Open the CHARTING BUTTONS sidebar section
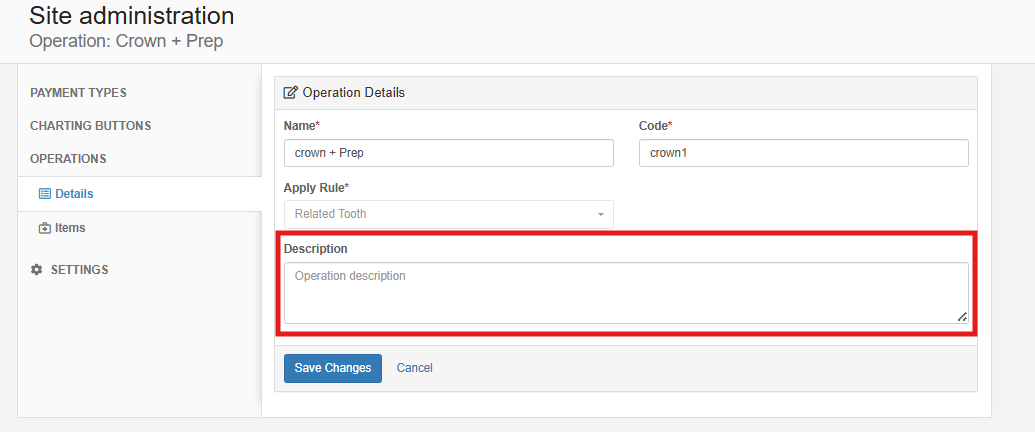 coord(90,126)
